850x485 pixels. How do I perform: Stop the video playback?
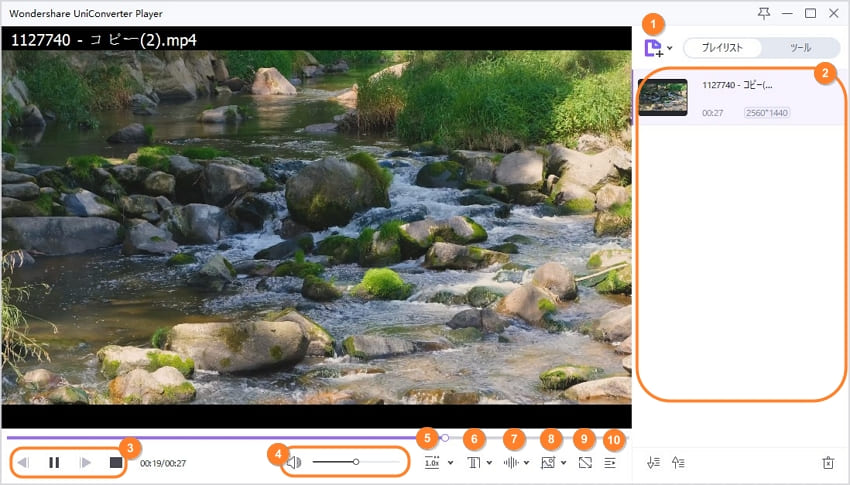pos(115,463)
